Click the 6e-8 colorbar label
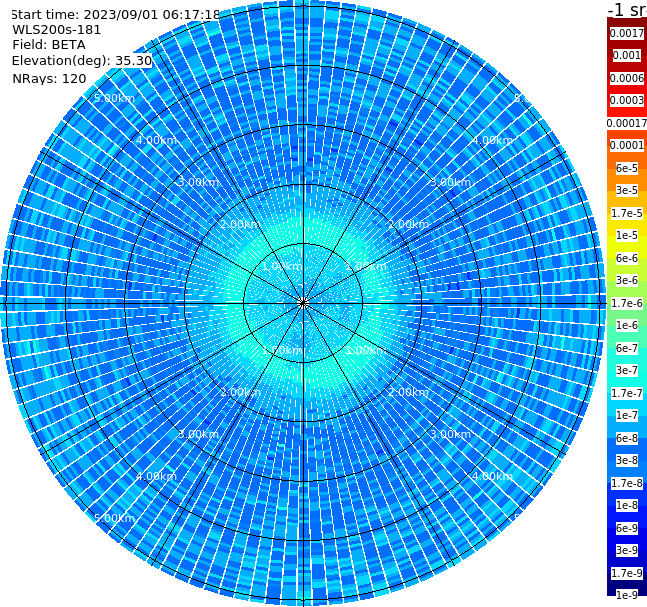Screen dimensions: 647x607 point(627,438)
